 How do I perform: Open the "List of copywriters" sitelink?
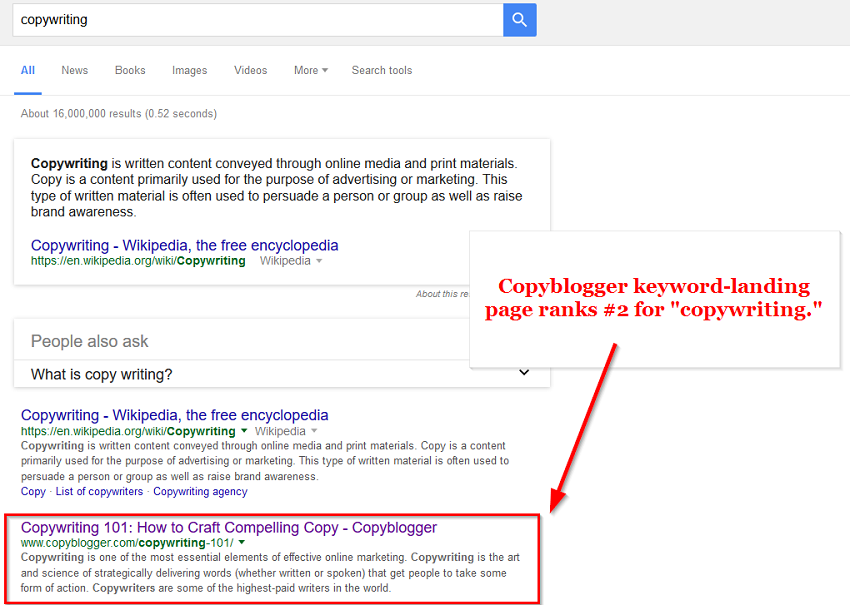(x=99, y=492)
